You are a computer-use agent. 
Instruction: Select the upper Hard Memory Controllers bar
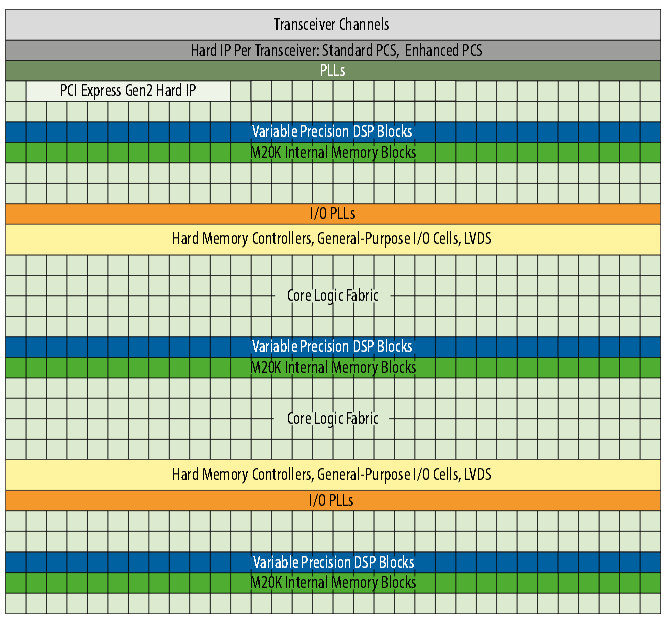pyautogui.click(x=333, y=239)
